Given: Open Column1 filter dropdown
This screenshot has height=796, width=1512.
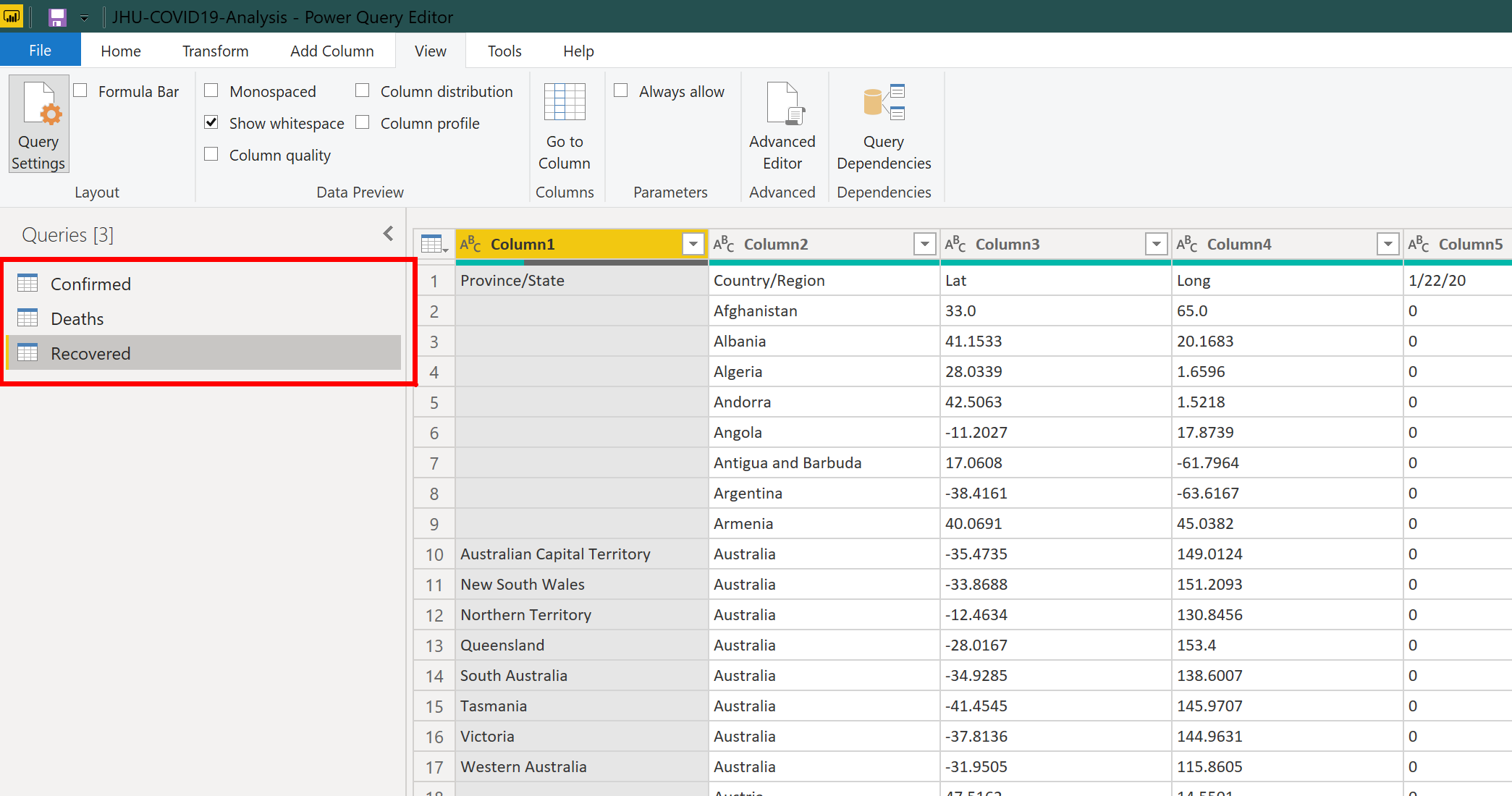Looking at the screenshot, I should (x=693, y=245).
